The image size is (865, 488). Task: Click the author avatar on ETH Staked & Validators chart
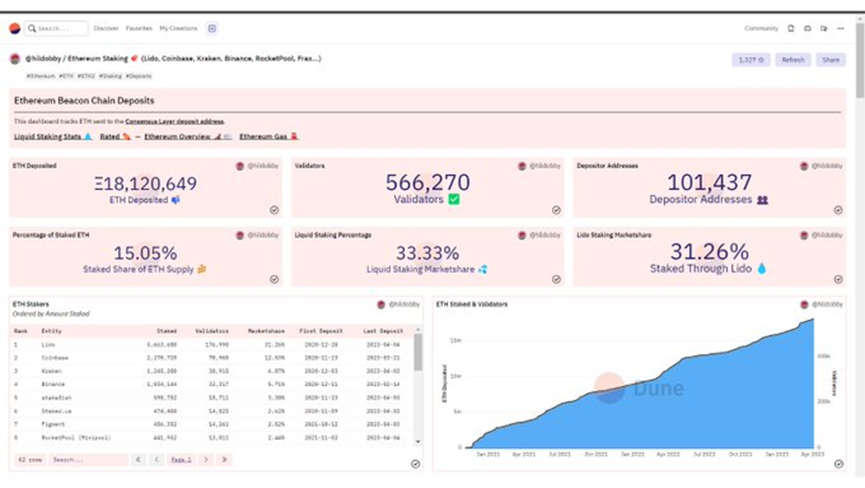point(804,304)
